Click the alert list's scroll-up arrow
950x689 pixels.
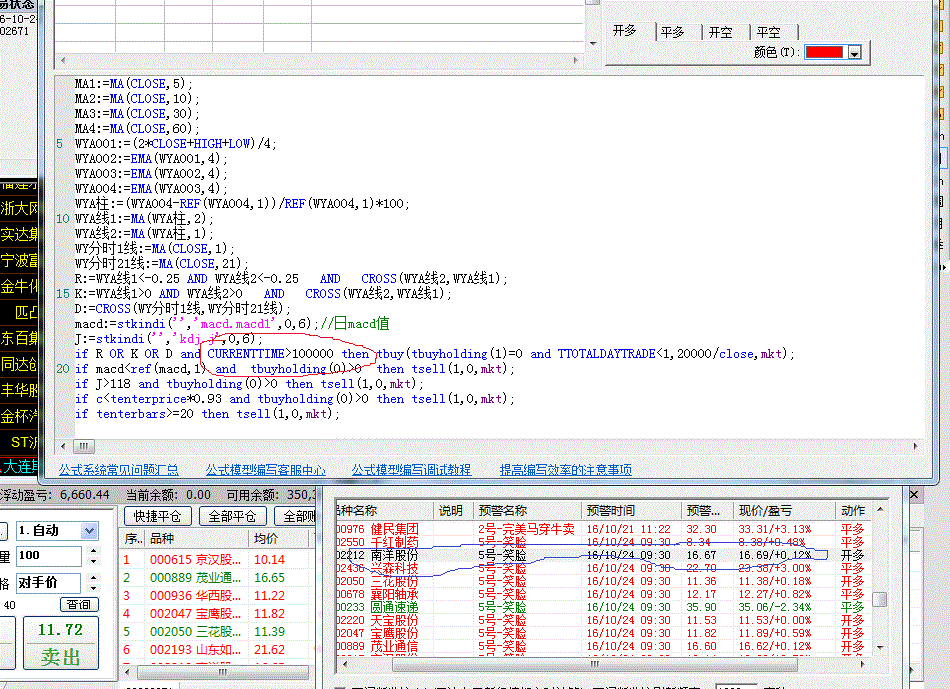(x=880, y=510)
